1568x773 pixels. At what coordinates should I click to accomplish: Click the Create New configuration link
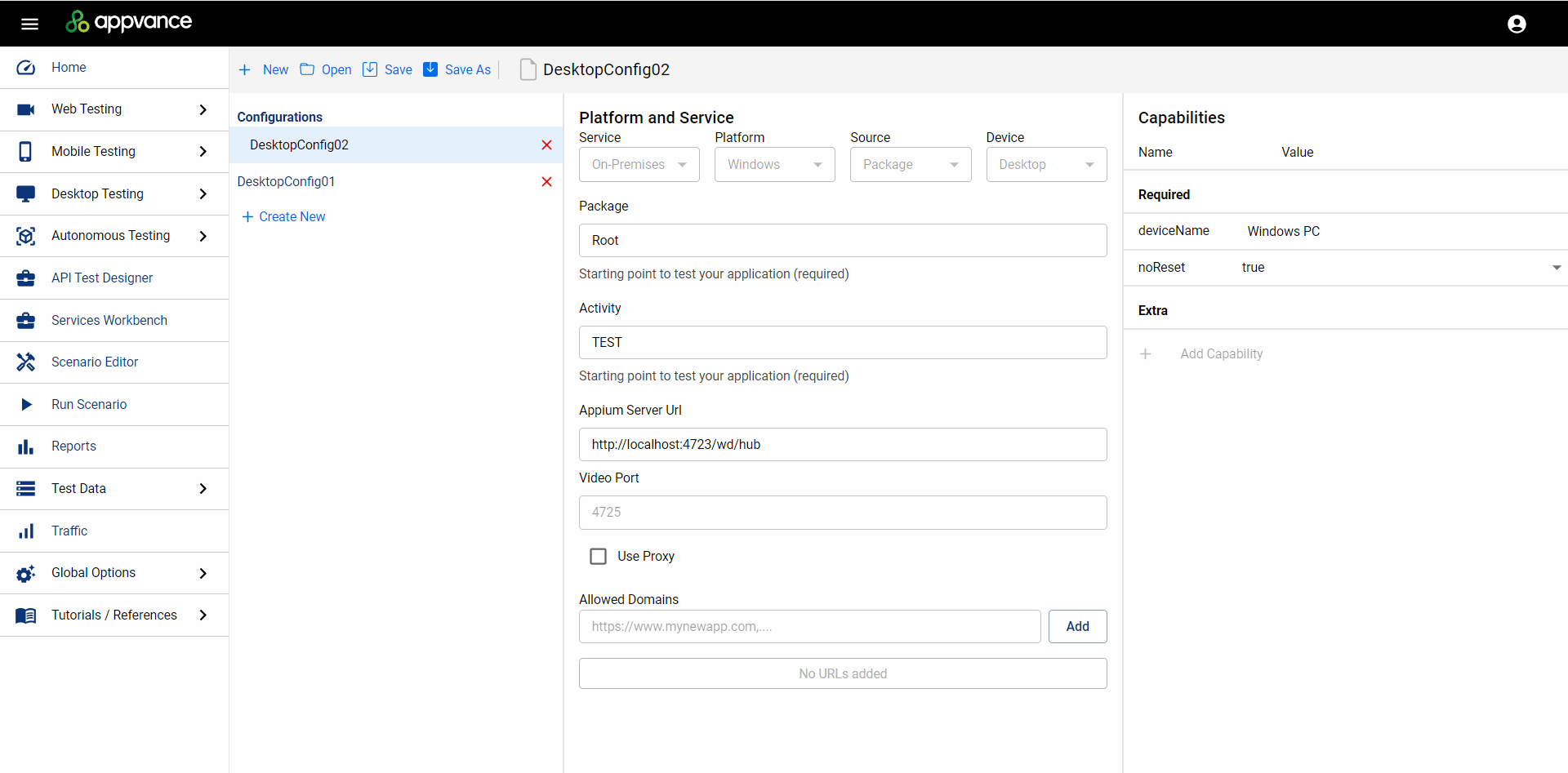click(x=283, y=216)
